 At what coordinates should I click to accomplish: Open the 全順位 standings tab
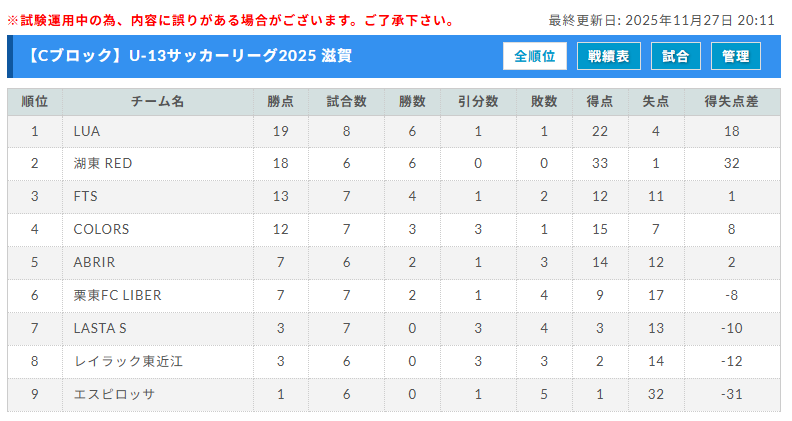(535, 56)
